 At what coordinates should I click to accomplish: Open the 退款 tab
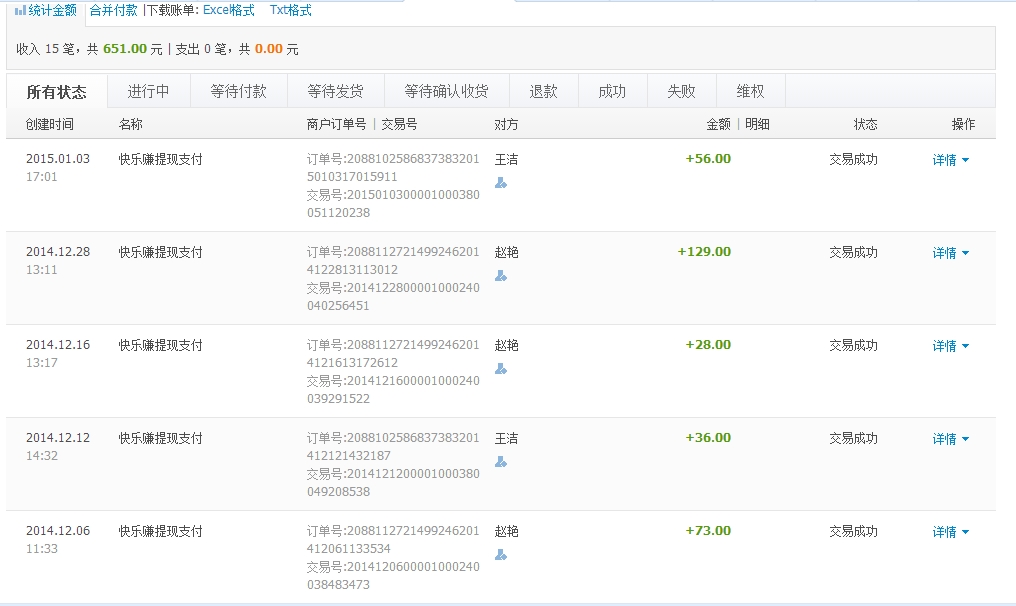543,91
